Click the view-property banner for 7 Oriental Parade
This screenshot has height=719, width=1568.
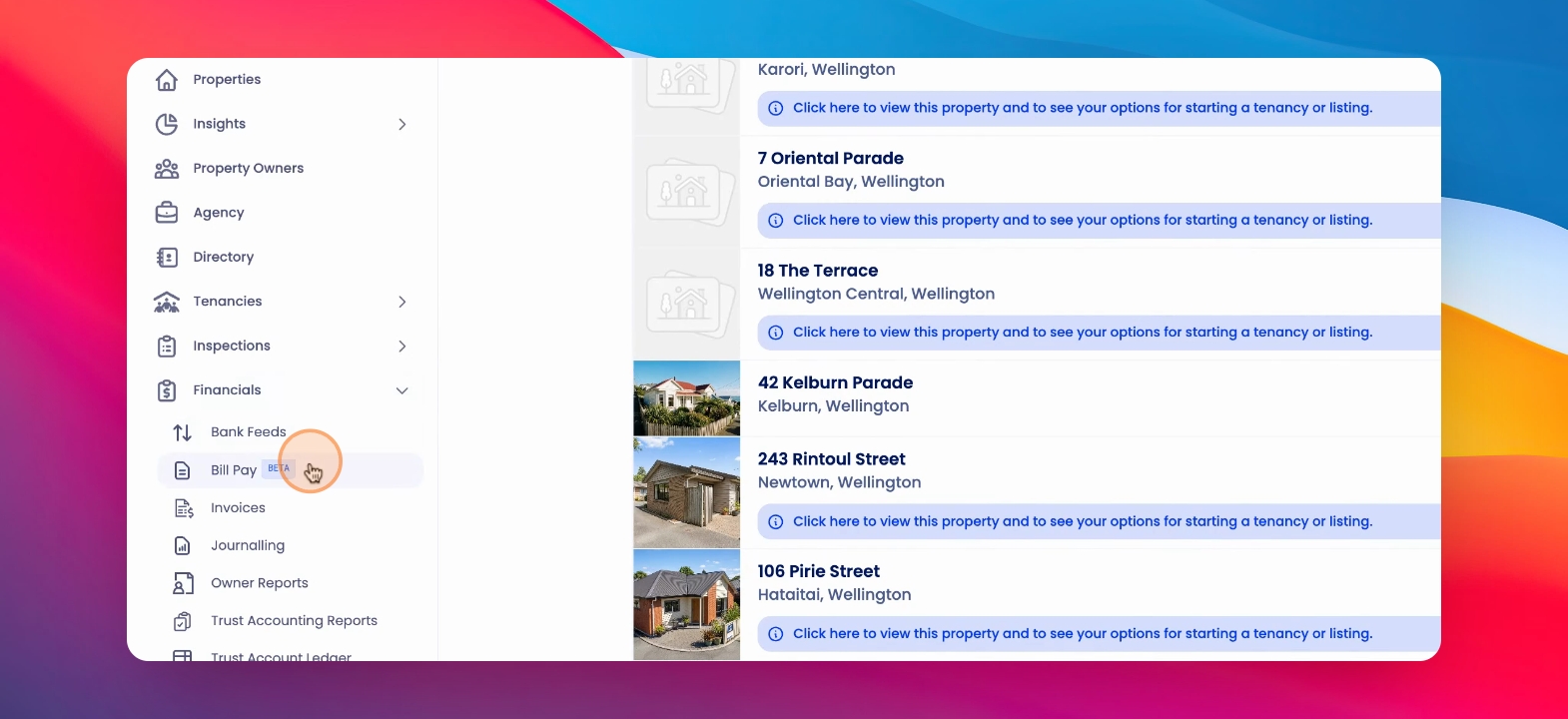point(1099,221)
